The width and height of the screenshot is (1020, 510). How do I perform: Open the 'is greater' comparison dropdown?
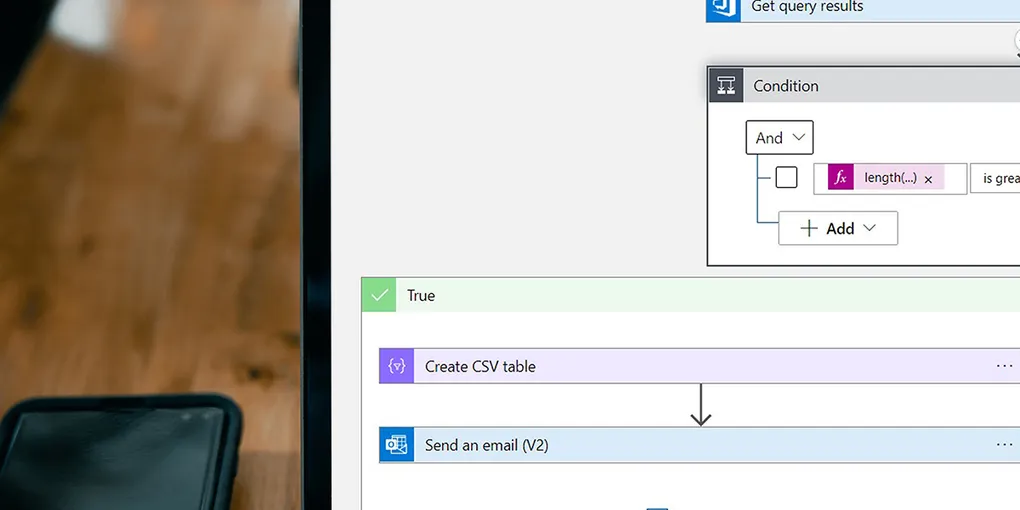tap(997, 178)
